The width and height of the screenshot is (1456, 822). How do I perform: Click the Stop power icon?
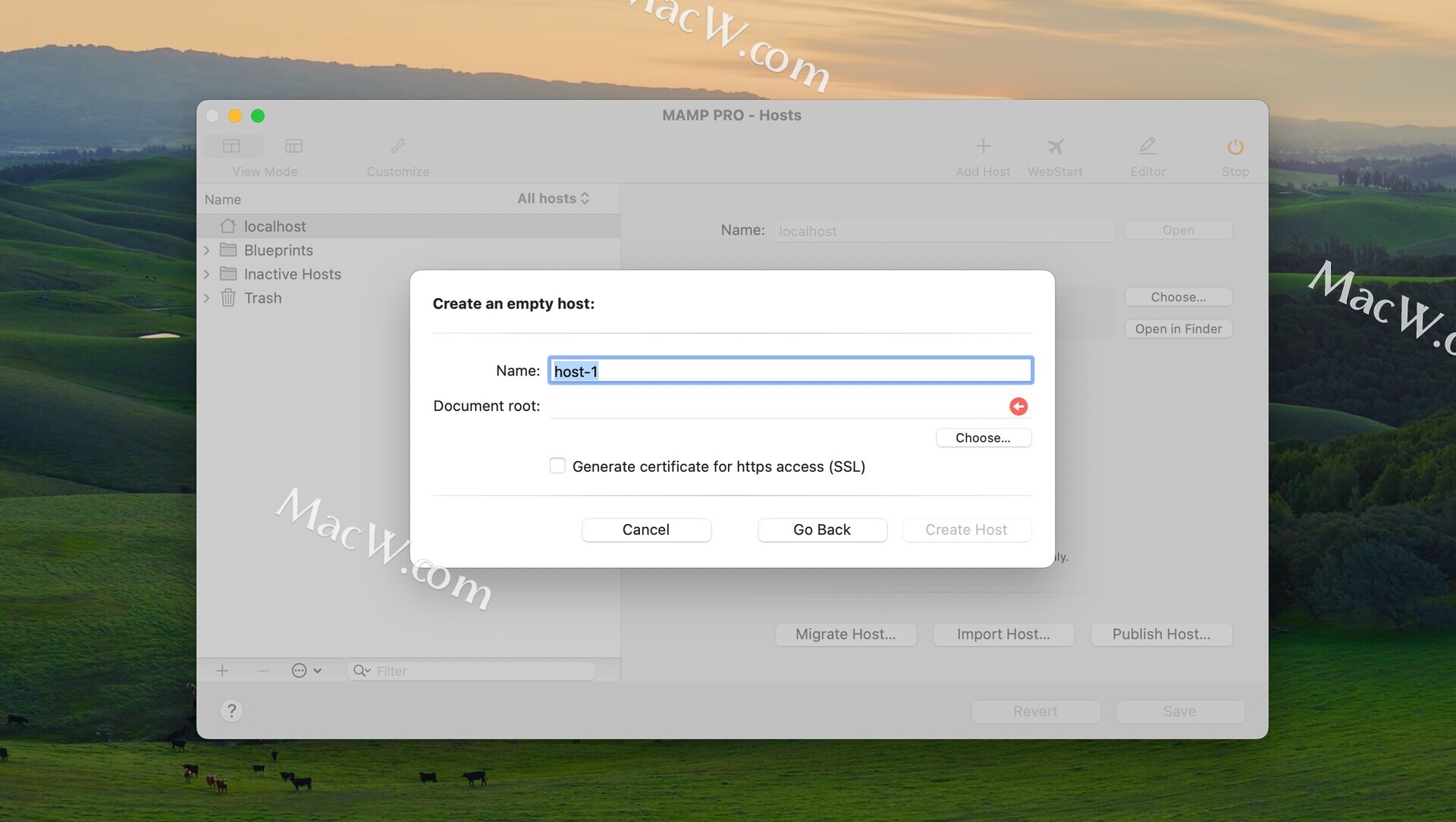(x=1235, y=146)
